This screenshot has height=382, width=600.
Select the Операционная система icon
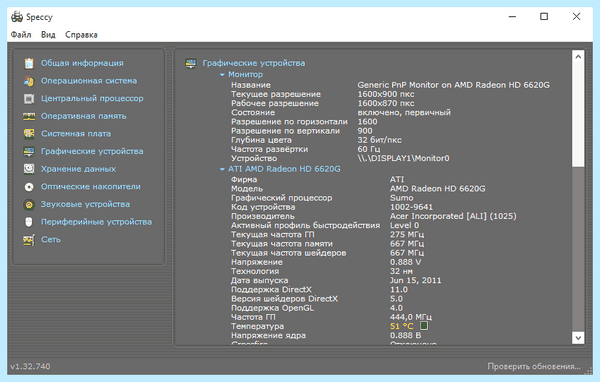[29, 81]
